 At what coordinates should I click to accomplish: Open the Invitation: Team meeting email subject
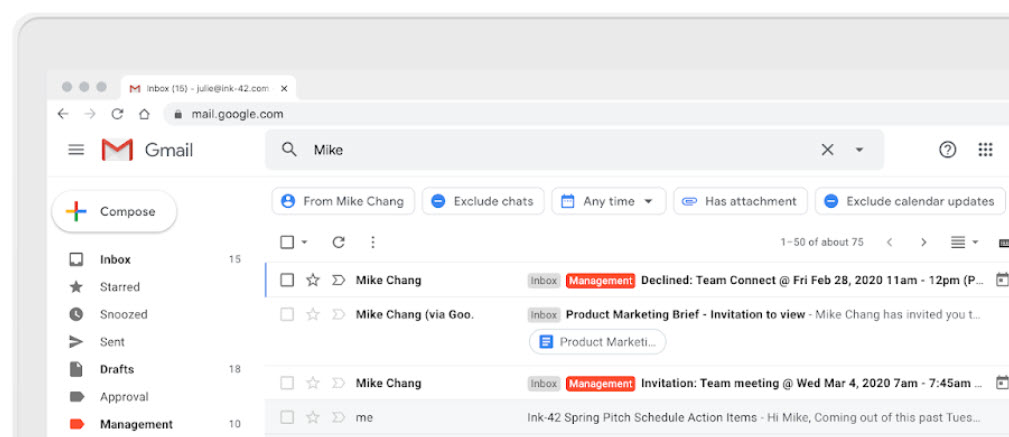tap(812, 384)
